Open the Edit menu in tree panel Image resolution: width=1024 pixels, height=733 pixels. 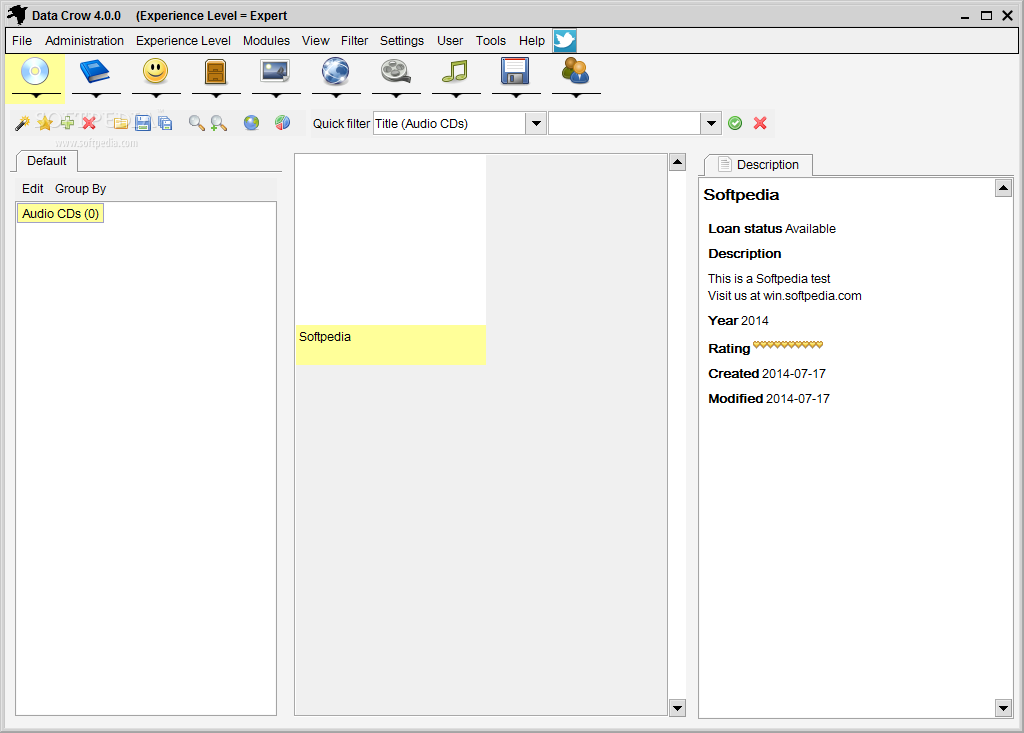pyautogui.click(x=33, y=189)
